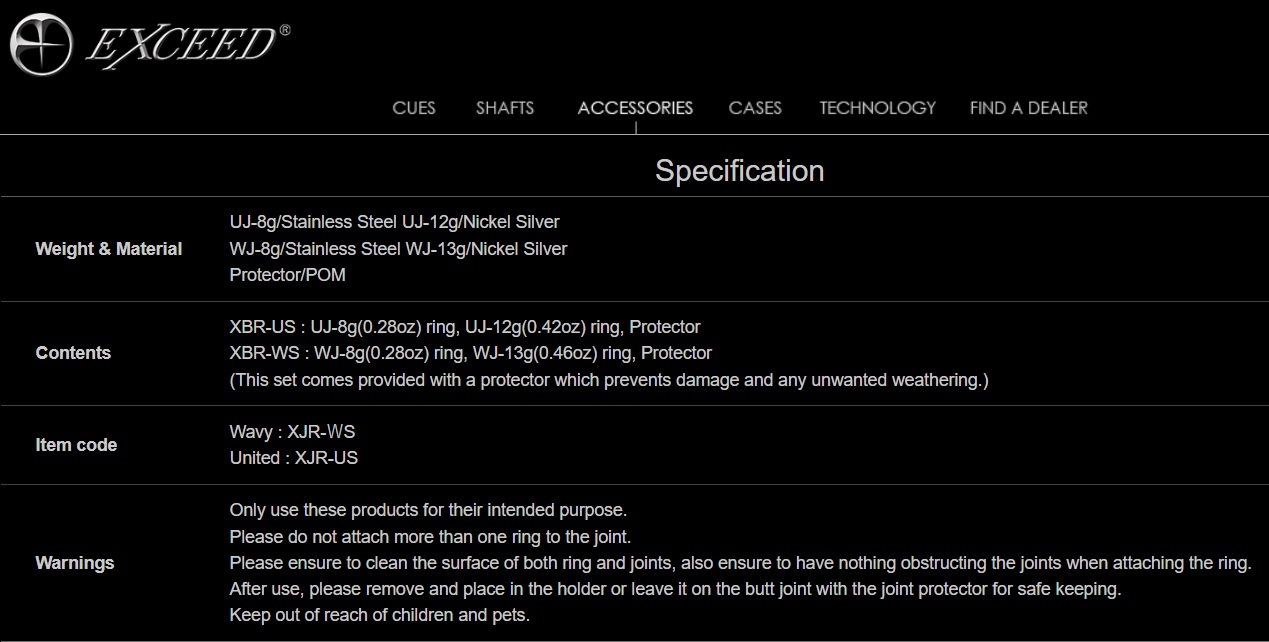Viewport: 1269px width, 642px height.
Task: Click the Protector/POM material line
Action: click(x=288, y=275)
